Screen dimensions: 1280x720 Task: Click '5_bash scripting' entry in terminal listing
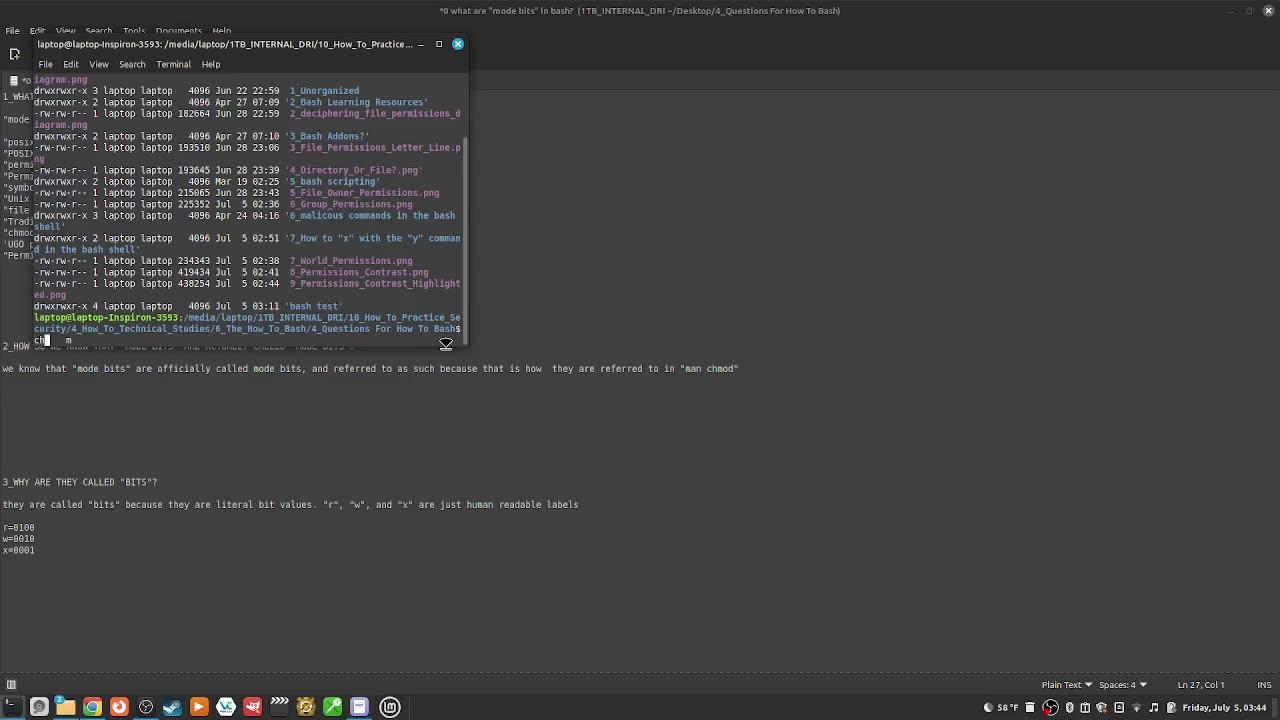tap(334, 182)
